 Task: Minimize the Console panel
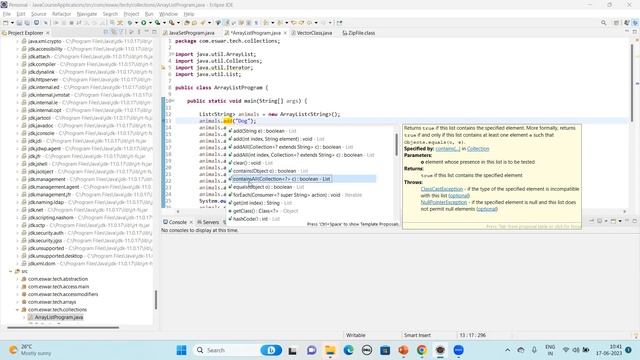click(627, 221)
